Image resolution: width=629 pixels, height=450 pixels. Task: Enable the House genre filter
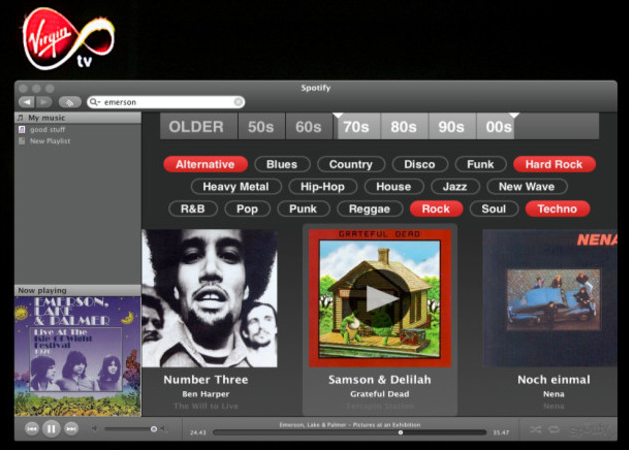click(394, 186)
